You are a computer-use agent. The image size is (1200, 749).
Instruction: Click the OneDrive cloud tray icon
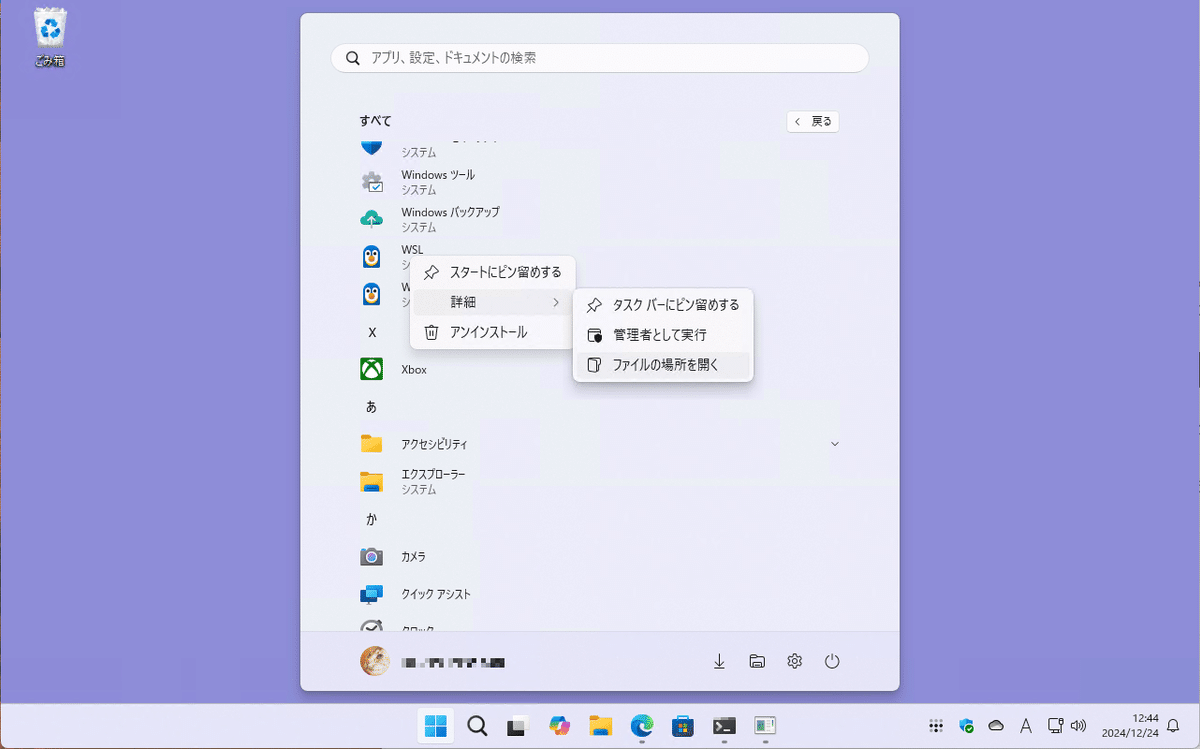(x=996, y=726)
